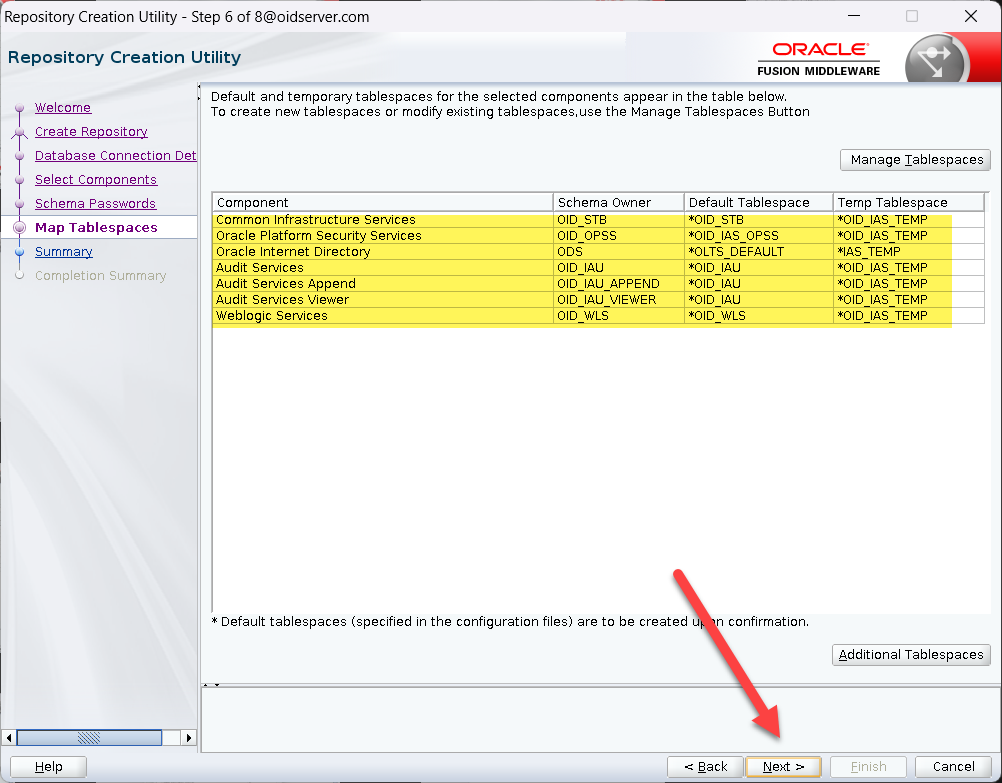The height and width of the screenshot is (783, 1002).
Task: Go to Summary step link
Action: coord(63,252)
